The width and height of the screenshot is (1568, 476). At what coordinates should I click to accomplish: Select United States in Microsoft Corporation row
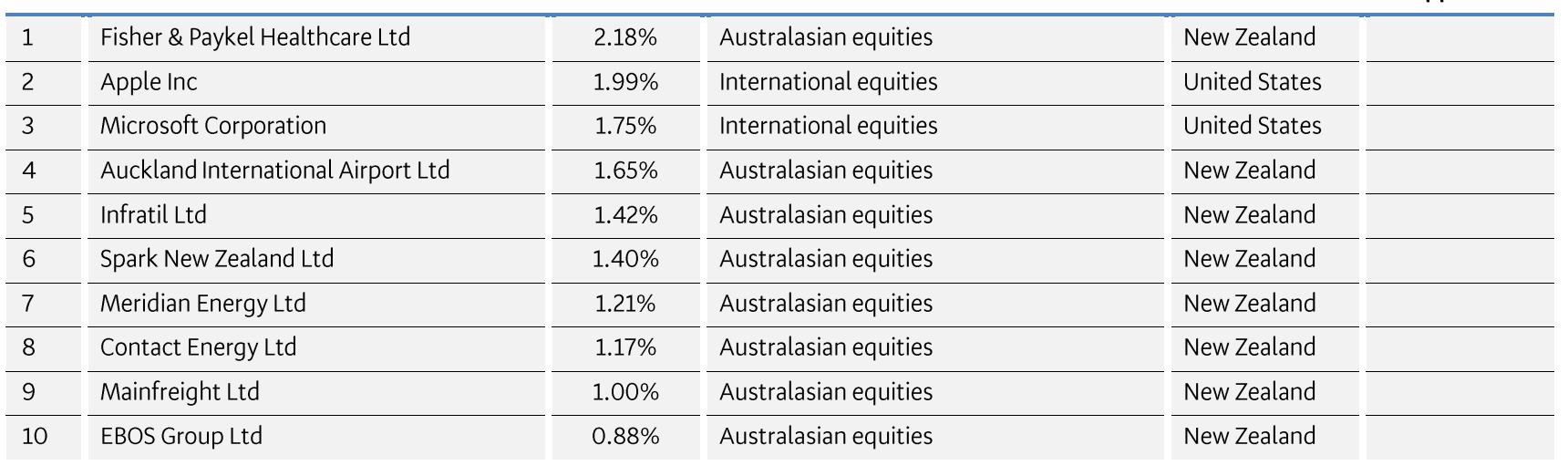tap(1252, 126)
